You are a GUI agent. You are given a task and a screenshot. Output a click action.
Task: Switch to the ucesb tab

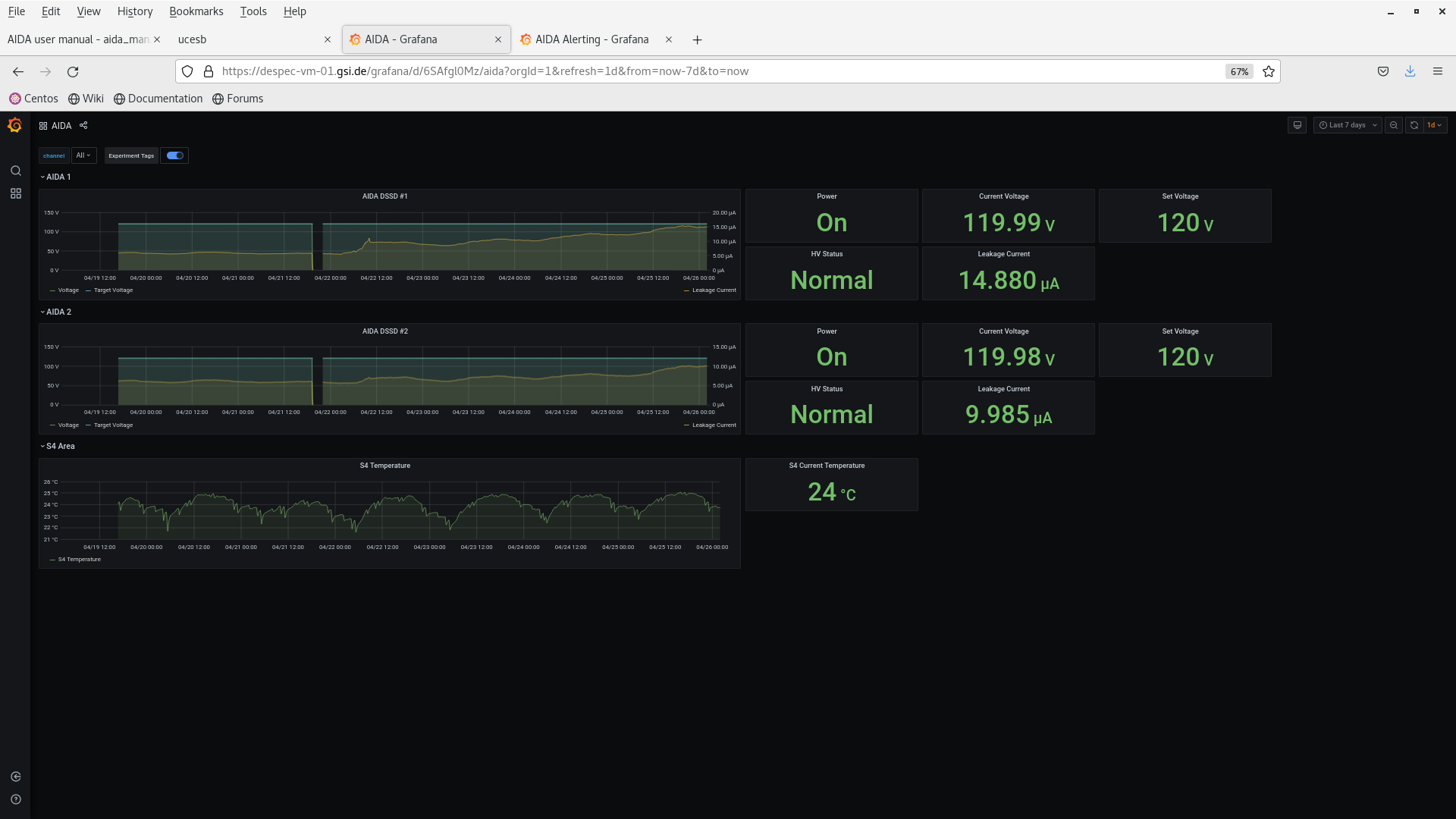(x=254, y=39)
